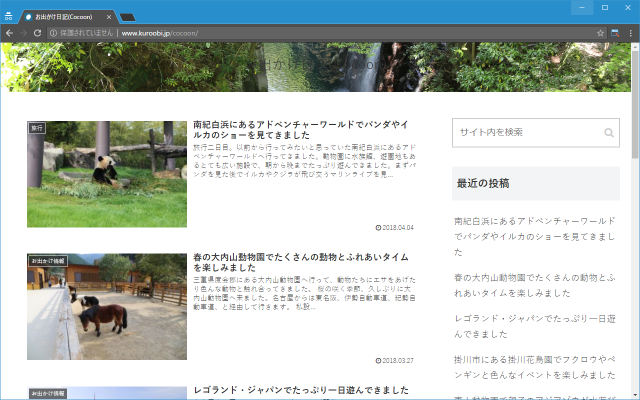Click the browser Back arrow
Screen dimensions: 640x400
click(8, 33)
